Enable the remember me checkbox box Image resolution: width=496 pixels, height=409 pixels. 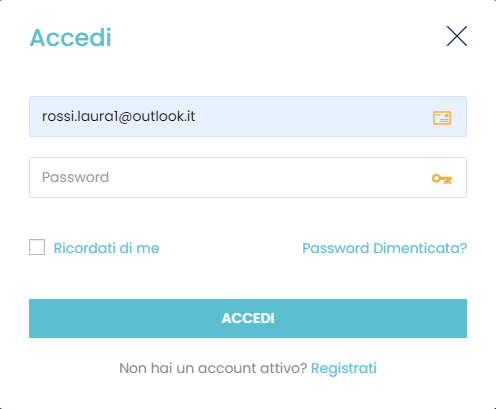pyautogui.click(x=37, y=247)
